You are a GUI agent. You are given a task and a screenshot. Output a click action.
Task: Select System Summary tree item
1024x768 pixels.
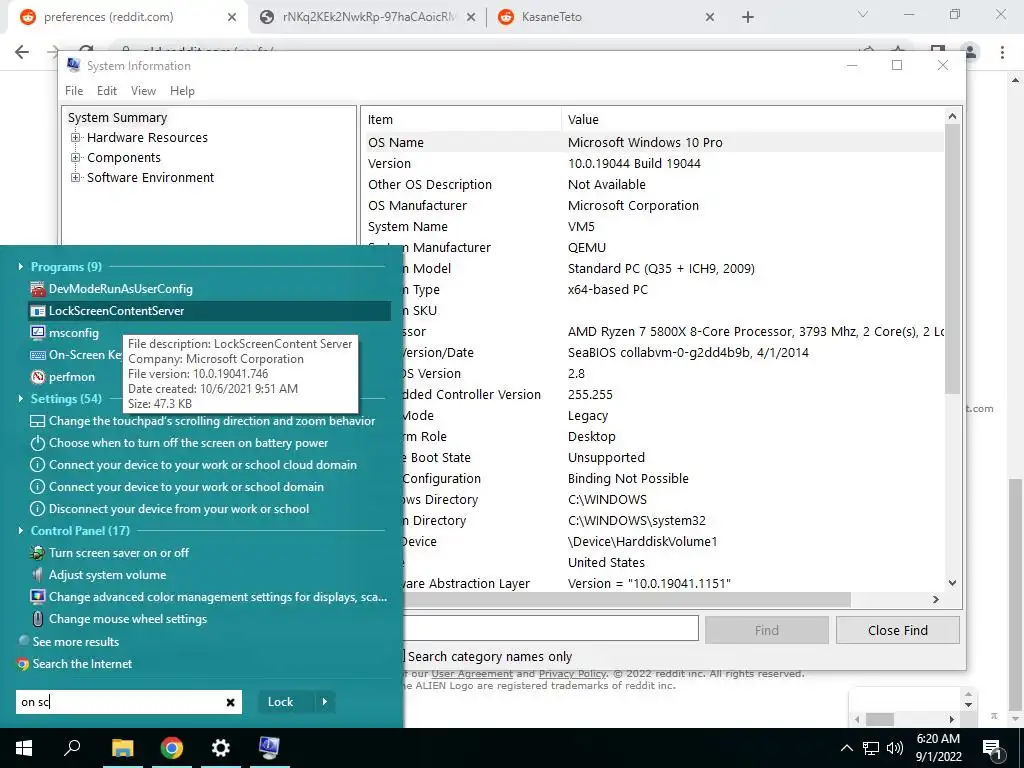tap(118, 118)
